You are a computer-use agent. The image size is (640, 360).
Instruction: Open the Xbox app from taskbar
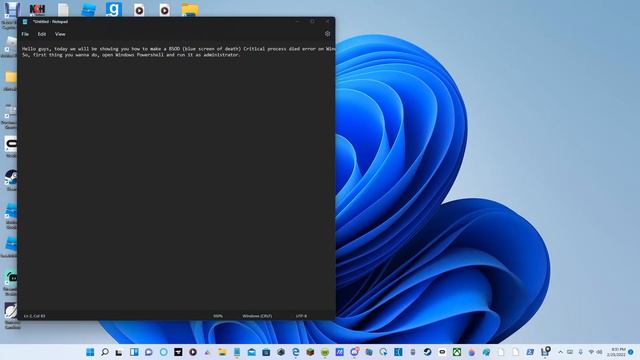point(457,352)
